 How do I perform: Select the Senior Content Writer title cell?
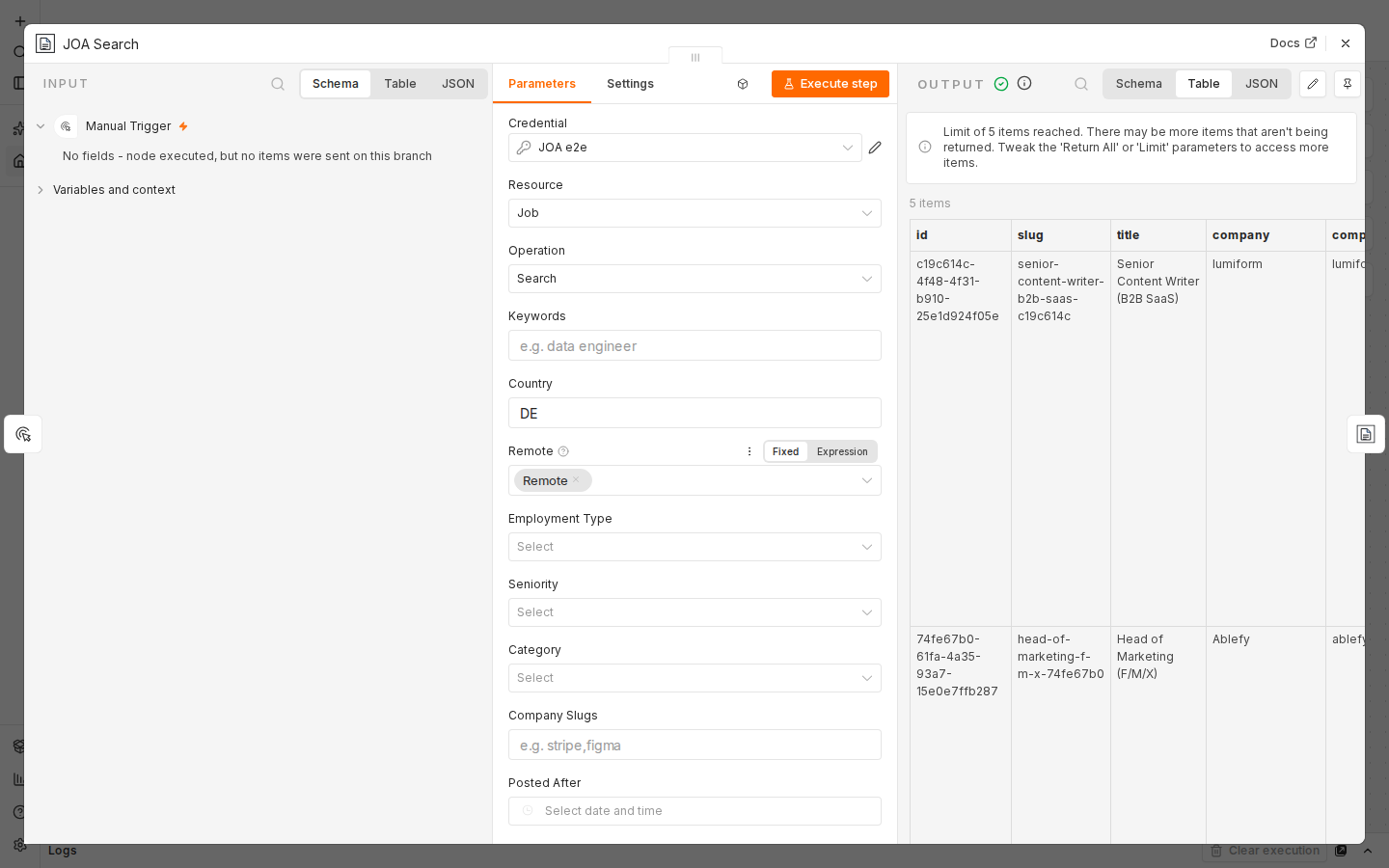point(1158,439)
